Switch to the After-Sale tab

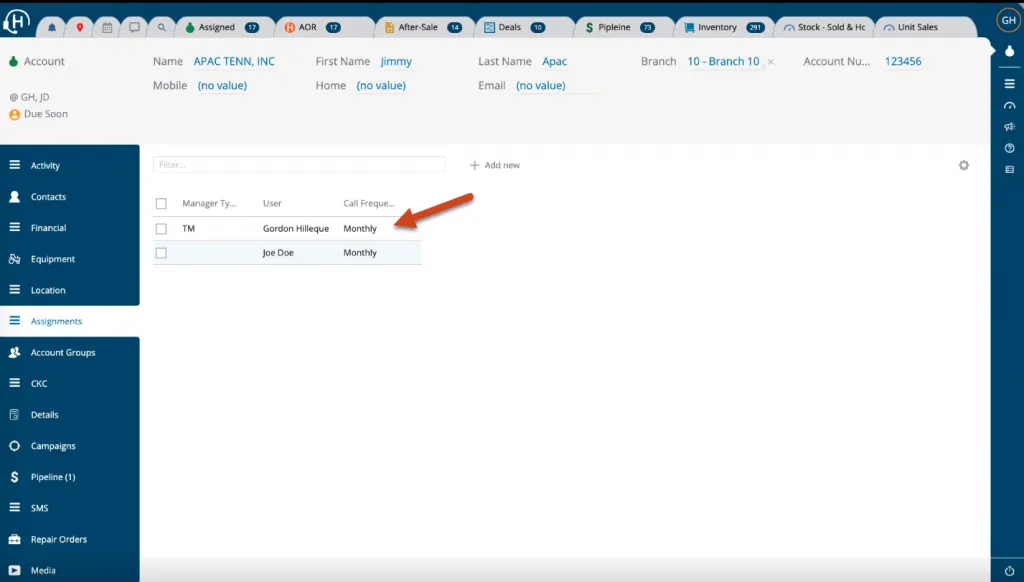(x=423, y=27)
